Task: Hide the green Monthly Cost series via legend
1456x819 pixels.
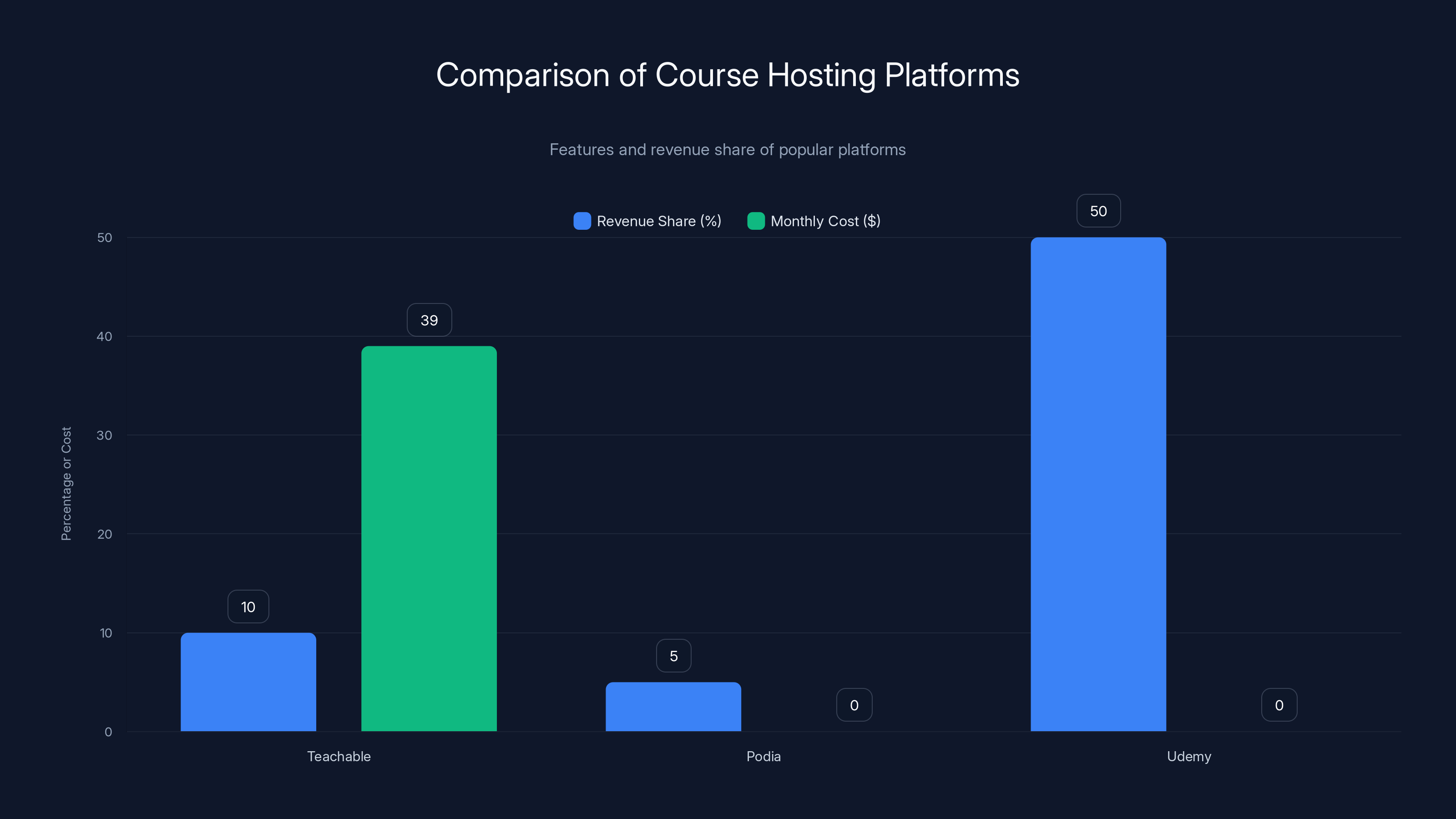Action: point(814,221)
